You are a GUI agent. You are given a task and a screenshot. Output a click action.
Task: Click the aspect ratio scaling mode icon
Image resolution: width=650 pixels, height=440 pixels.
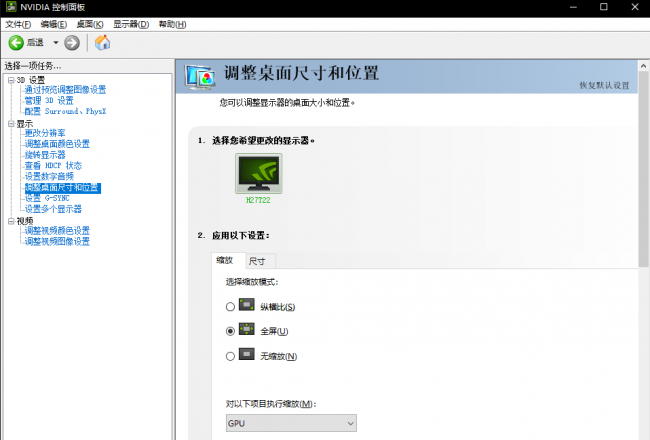tap(247, 305)
